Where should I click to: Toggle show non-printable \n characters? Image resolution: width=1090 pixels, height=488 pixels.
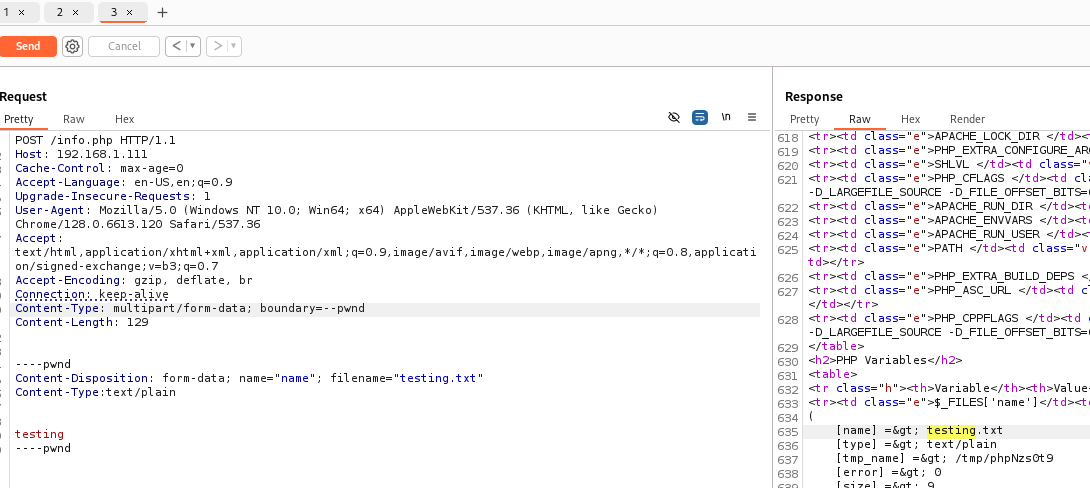click(726, 117)
